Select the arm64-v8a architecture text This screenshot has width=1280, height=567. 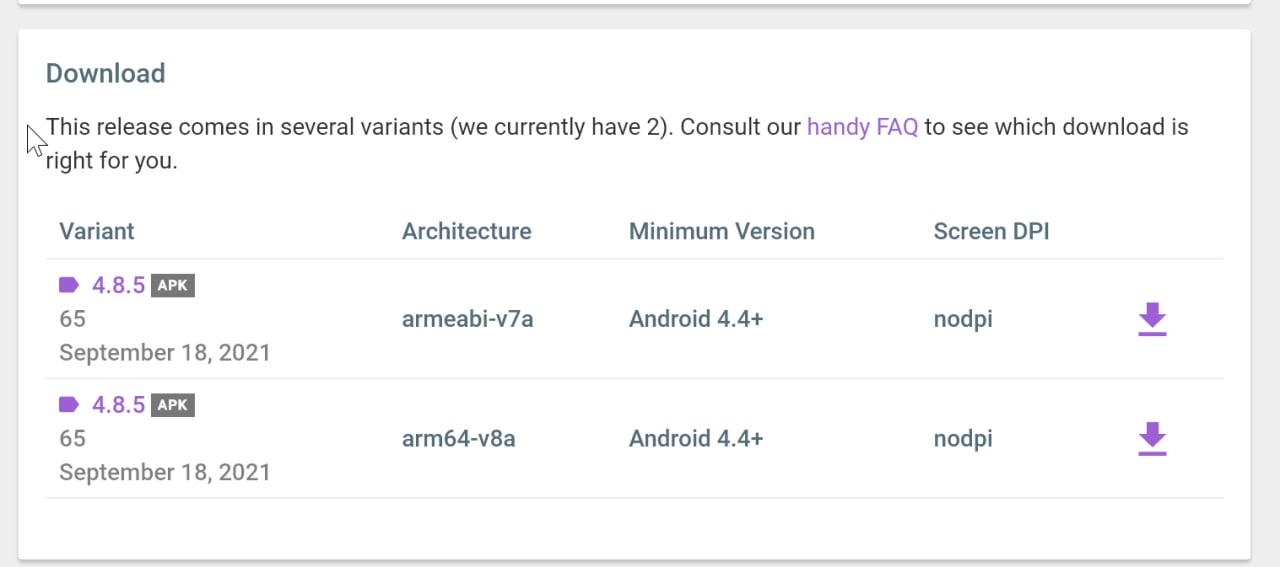(x=459, y=439)
